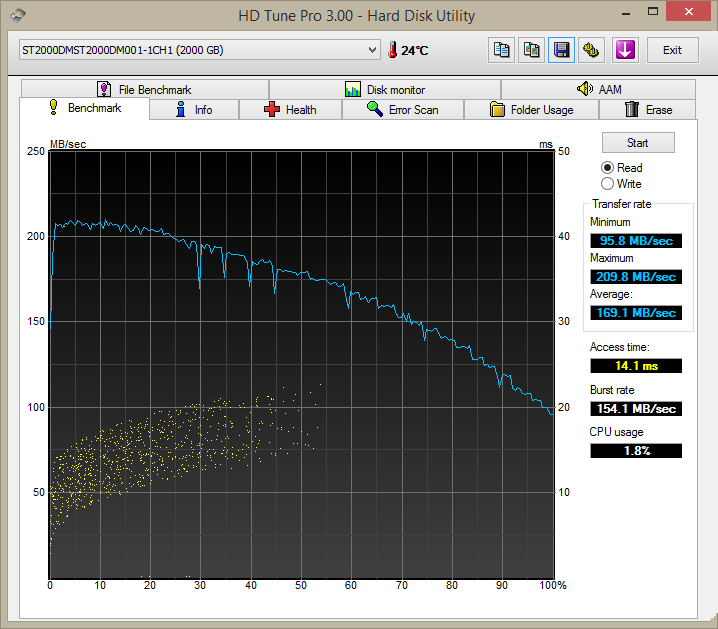Minimize the HD Tune Pro window
The image size is (718, 629).
point(626,12)
